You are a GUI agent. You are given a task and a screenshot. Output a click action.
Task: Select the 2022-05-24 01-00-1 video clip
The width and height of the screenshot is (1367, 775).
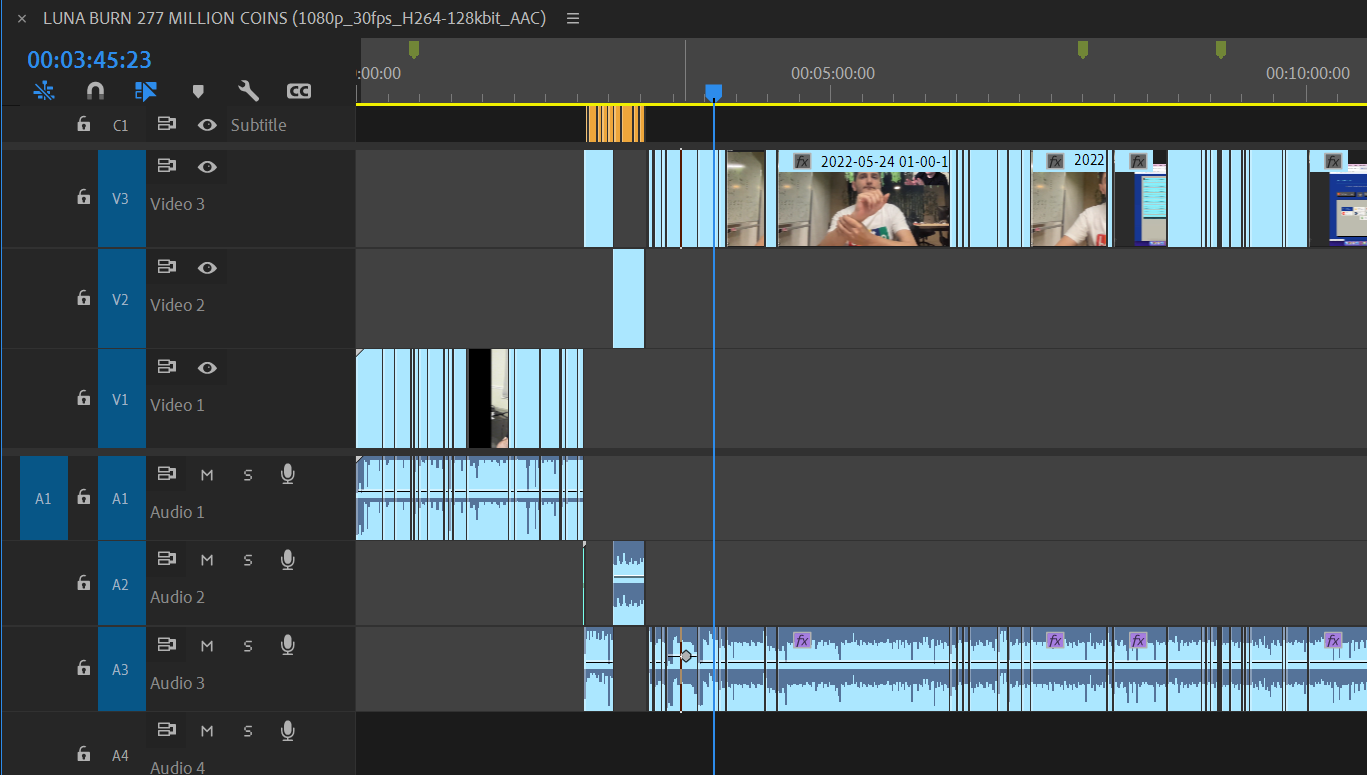click(x=863, y=198)
